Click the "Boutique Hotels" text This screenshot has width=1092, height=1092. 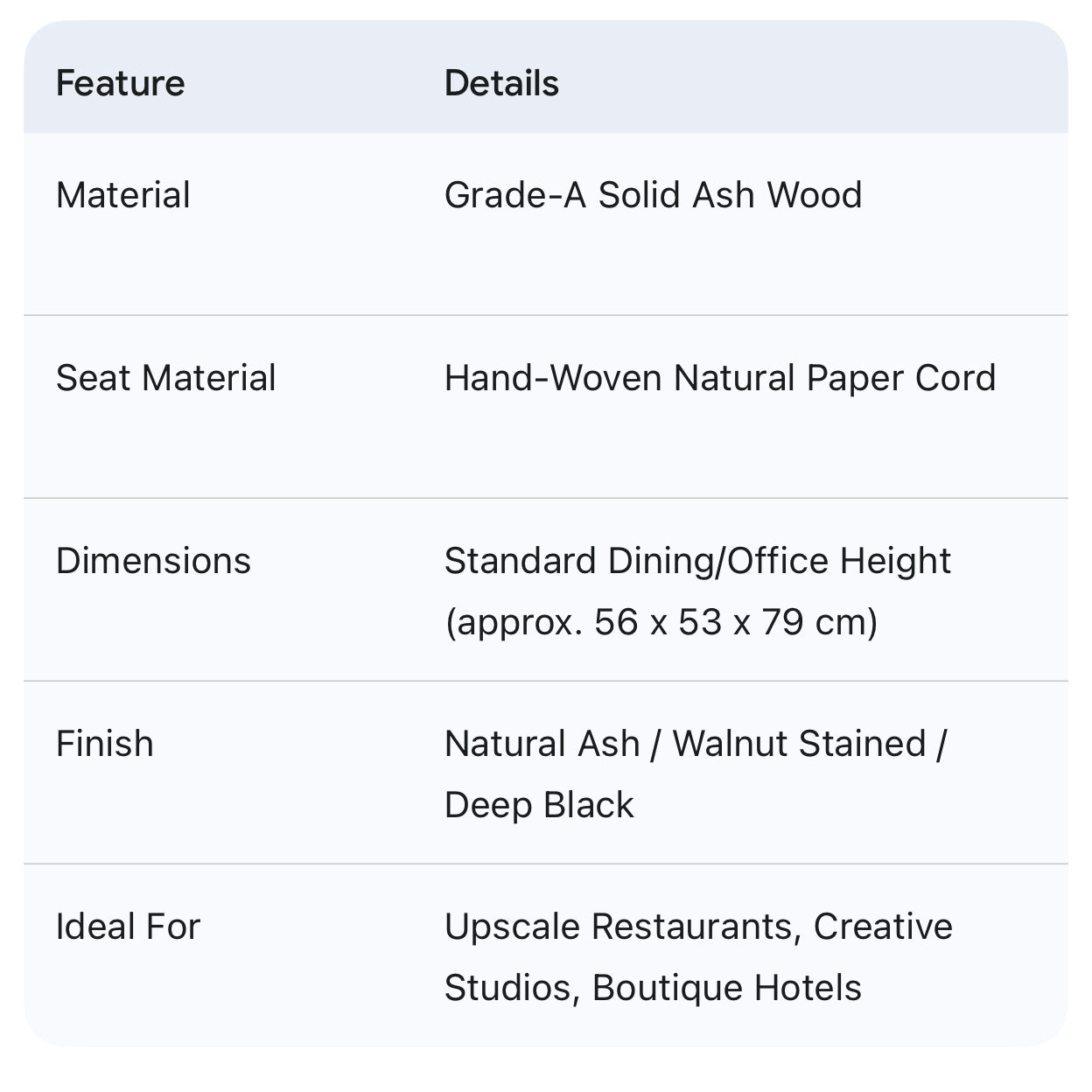pos(727,988)
